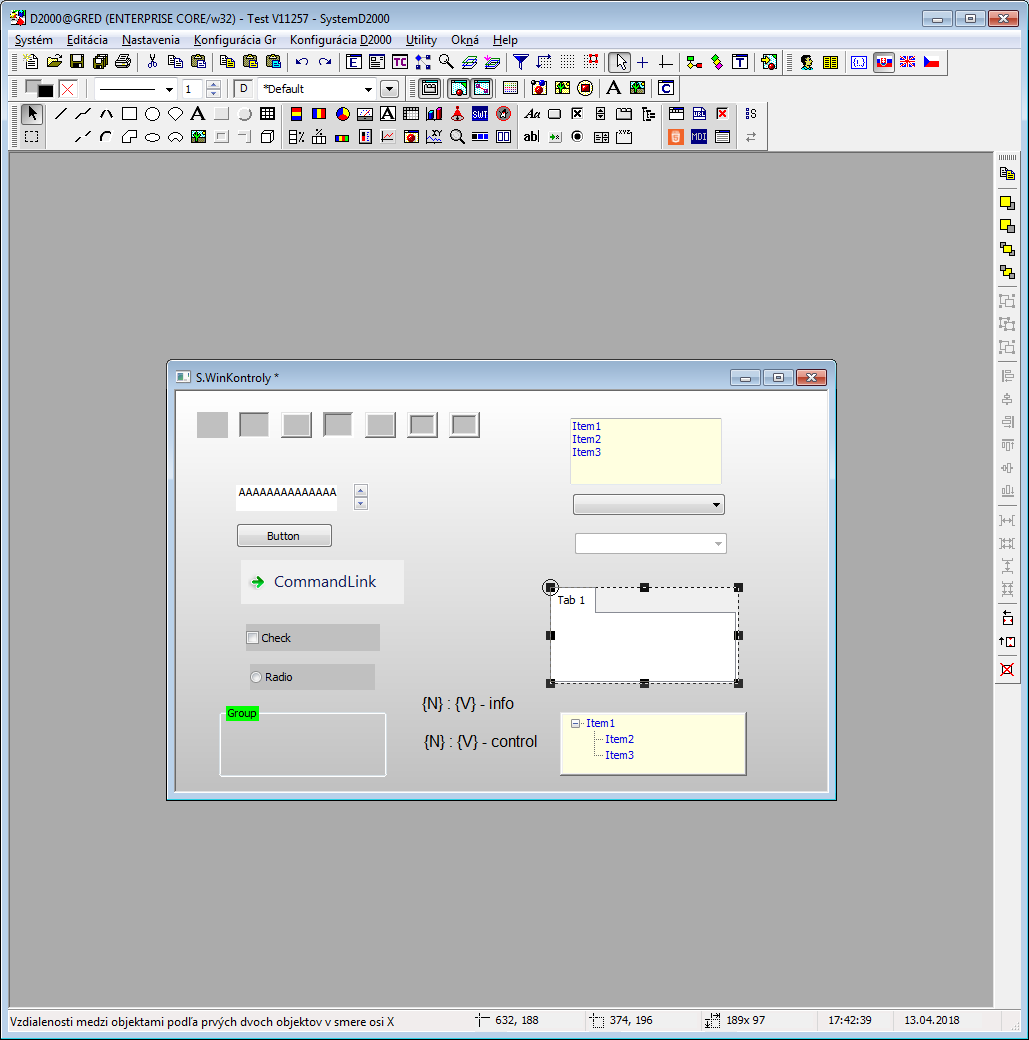Click the XY graph icon
Image resolution: width=1029 pixels, height=1040 pixels.
coord(434,137)
